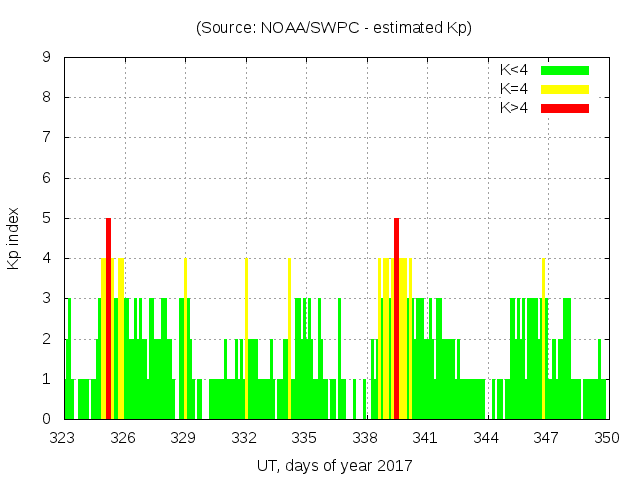Click the yellow bar near day 334
Screen dimensions: 640x480
coord(289,338)
